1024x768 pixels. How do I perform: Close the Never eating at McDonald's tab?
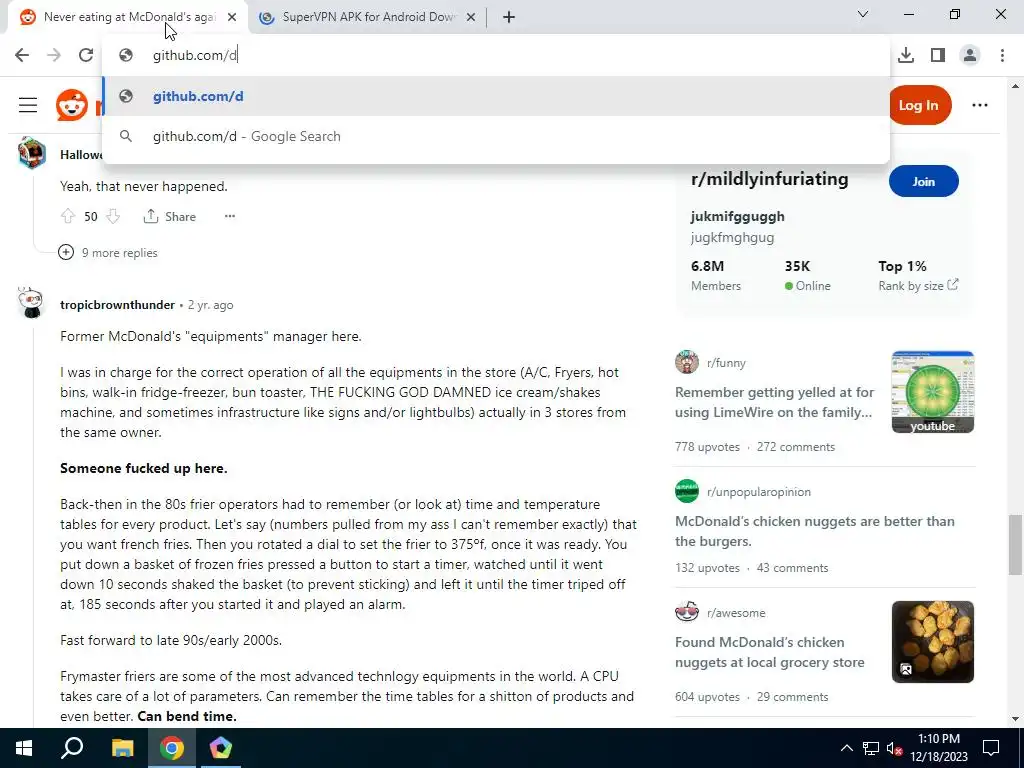(x=232, y=18)
